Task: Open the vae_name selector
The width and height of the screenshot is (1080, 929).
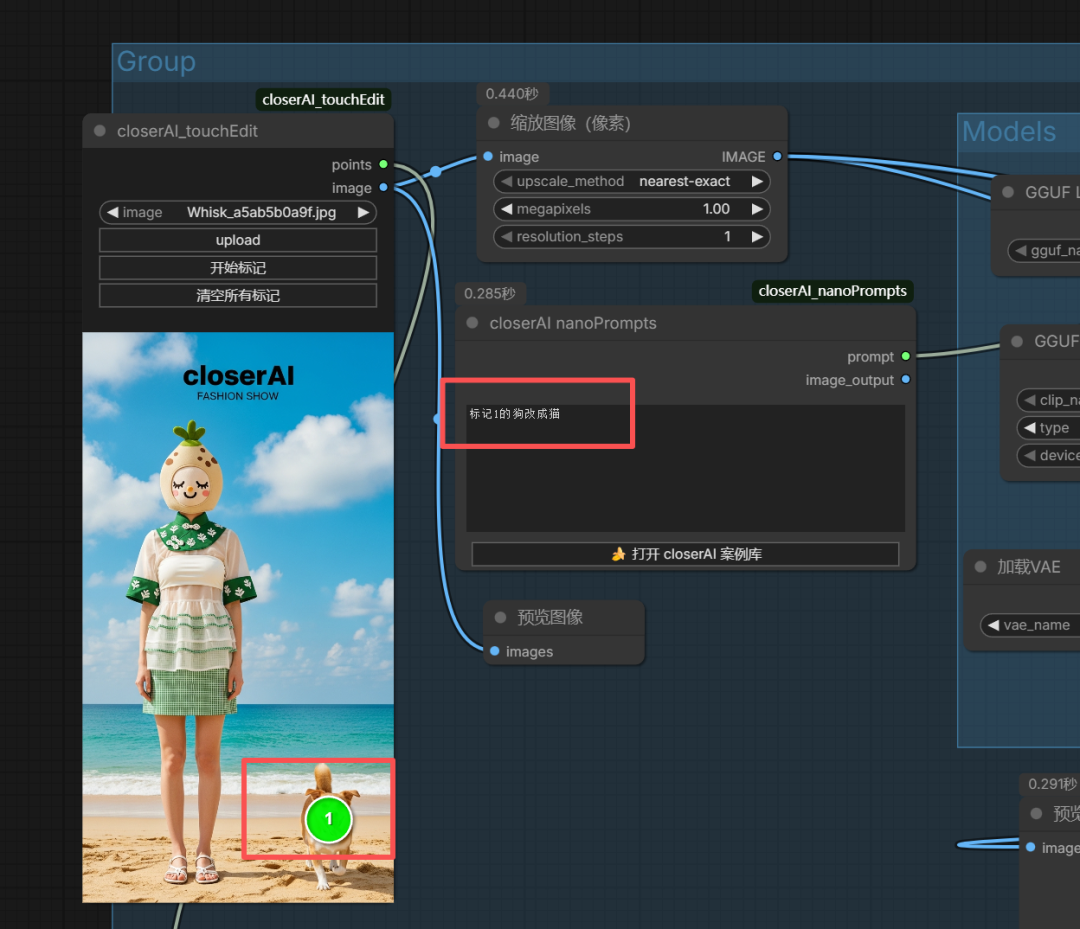Action: 1030,625
